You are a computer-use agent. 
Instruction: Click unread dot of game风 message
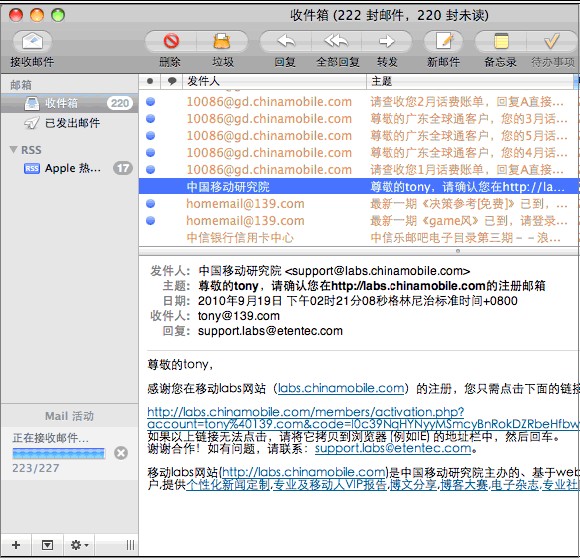[151, 220]
